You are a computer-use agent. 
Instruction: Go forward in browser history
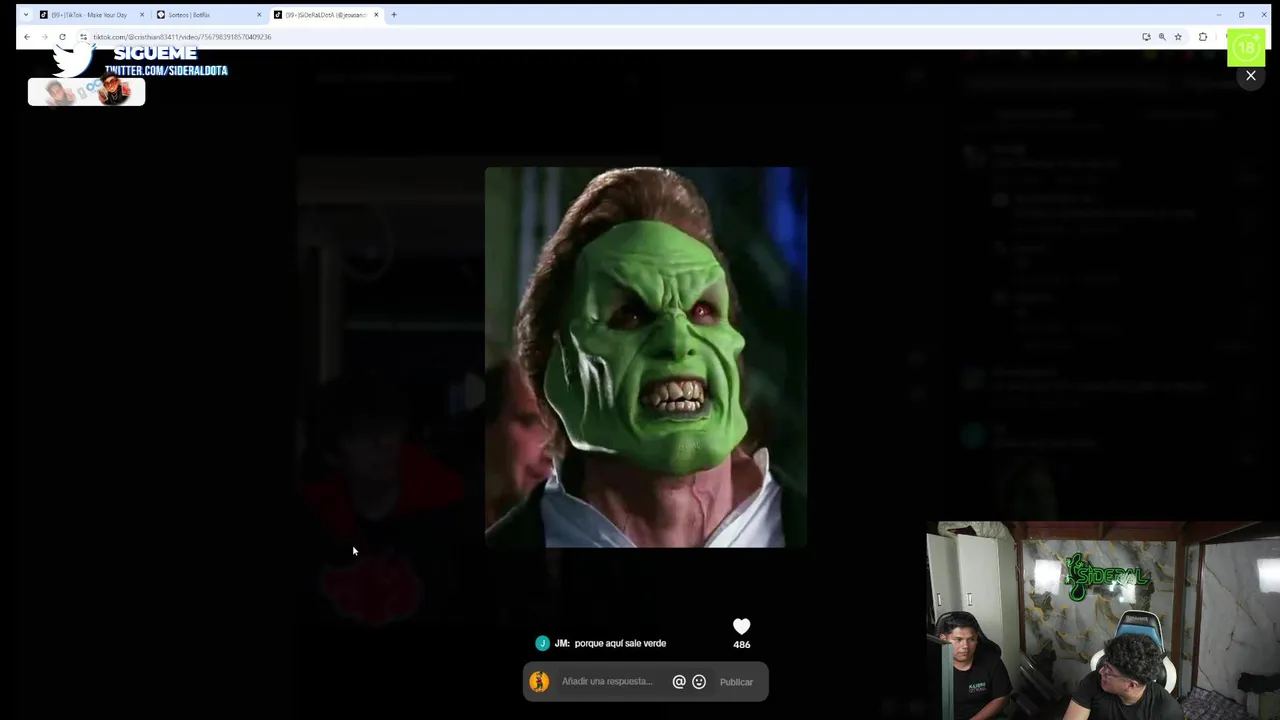click(44, 37)
